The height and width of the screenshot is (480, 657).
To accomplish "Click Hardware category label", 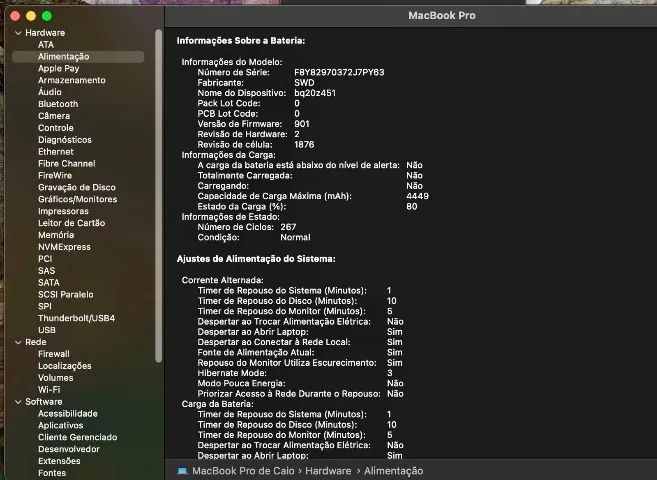I will click(x=45, y=33).
